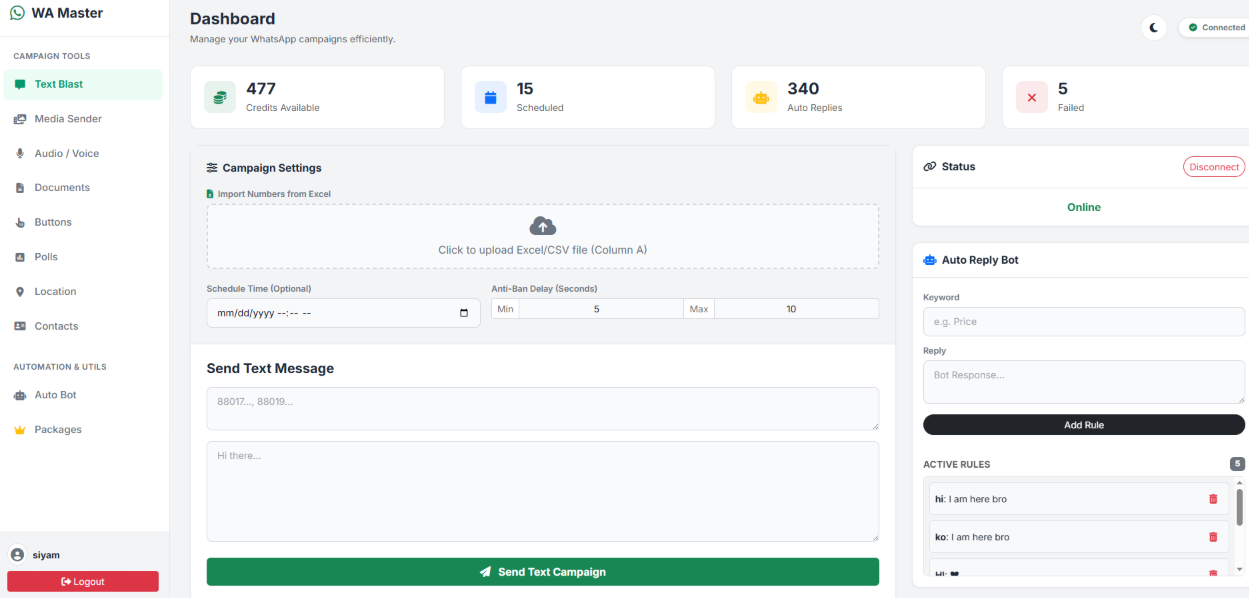Toggle dark mode with the moon icon
The width and height of the screenshot is (1249, 598).
pyautogui.click(x=1153, y=27)
